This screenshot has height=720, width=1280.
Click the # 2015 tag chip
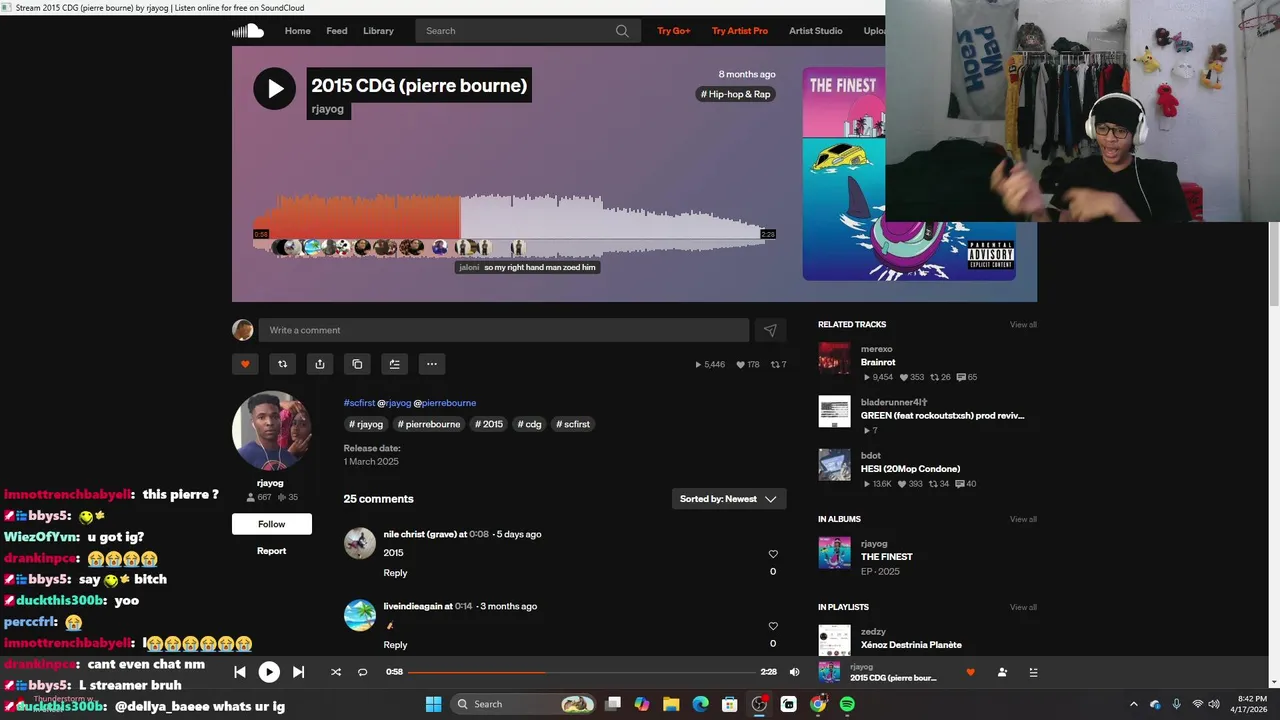point(489,424)
